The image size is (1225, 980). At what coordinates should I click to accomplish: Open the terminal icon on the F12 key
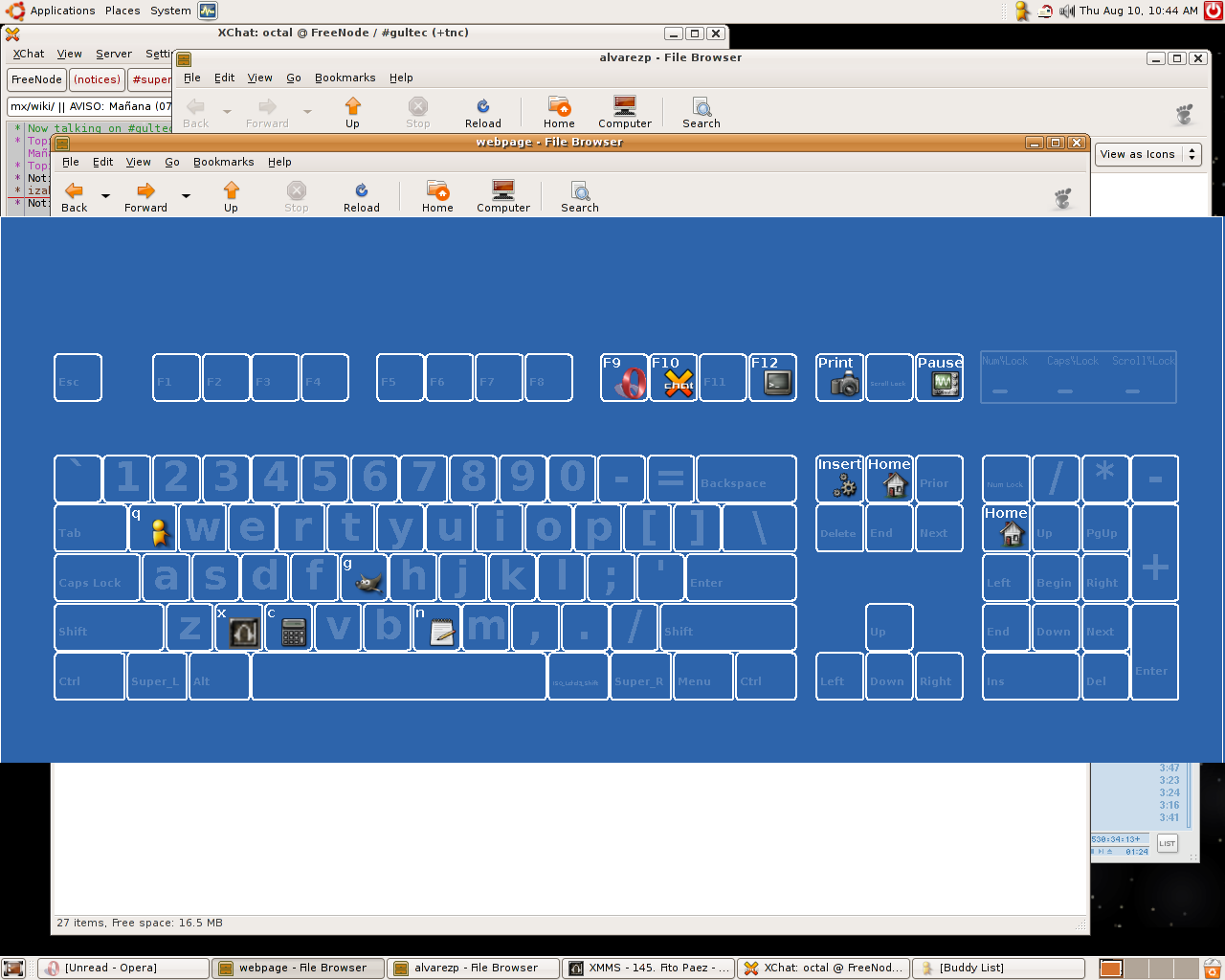[777, 384]
